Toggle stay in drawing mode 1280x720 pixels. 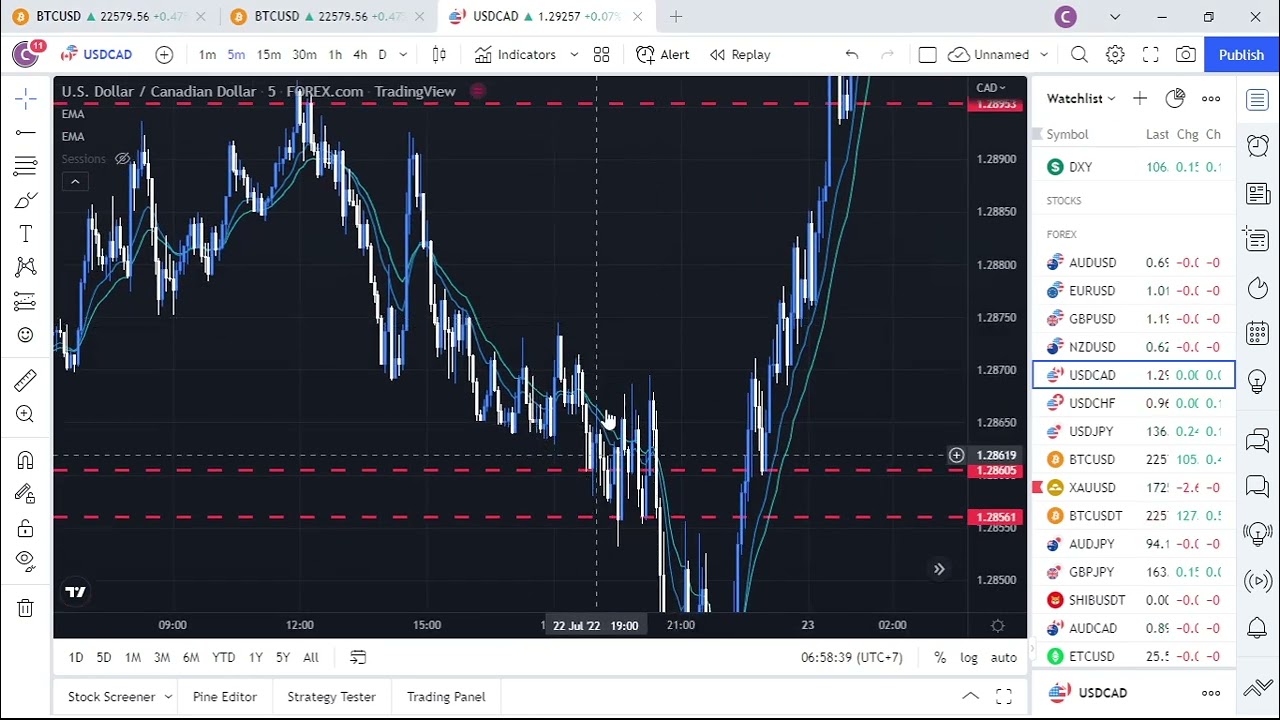point(25,493)
